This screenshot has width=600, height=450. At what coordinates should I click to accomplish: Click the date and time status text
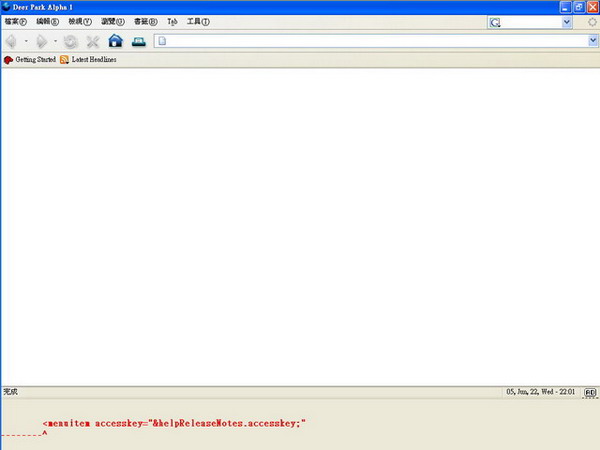coord(540,391)
